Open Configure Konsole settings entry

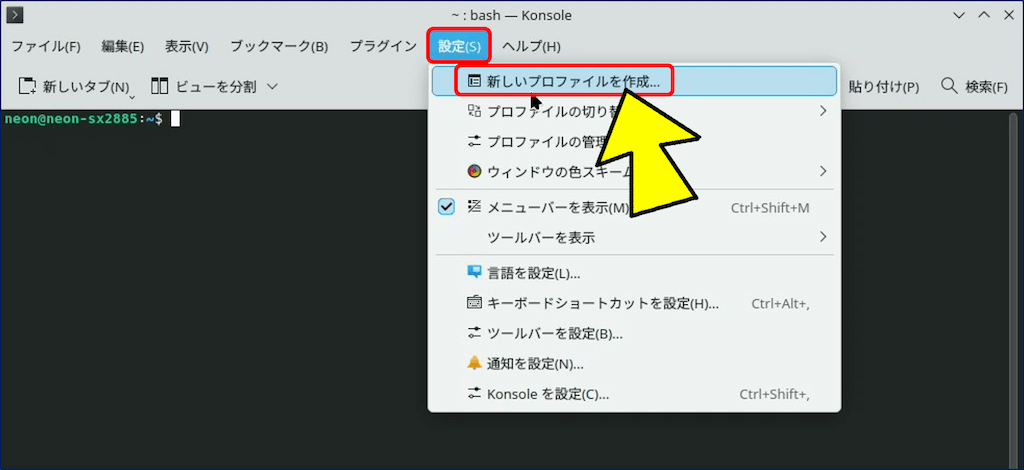547,394
